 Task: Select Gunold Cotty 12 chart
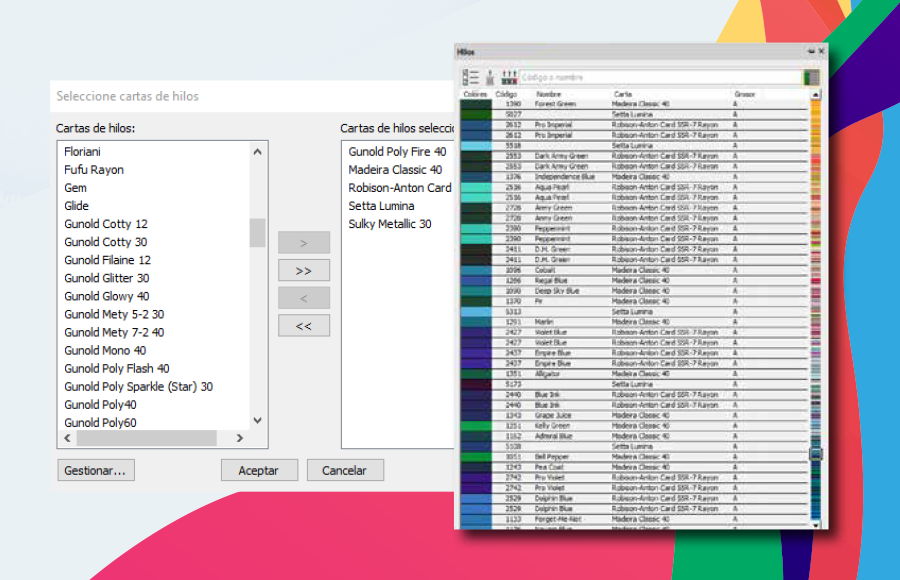106,224
